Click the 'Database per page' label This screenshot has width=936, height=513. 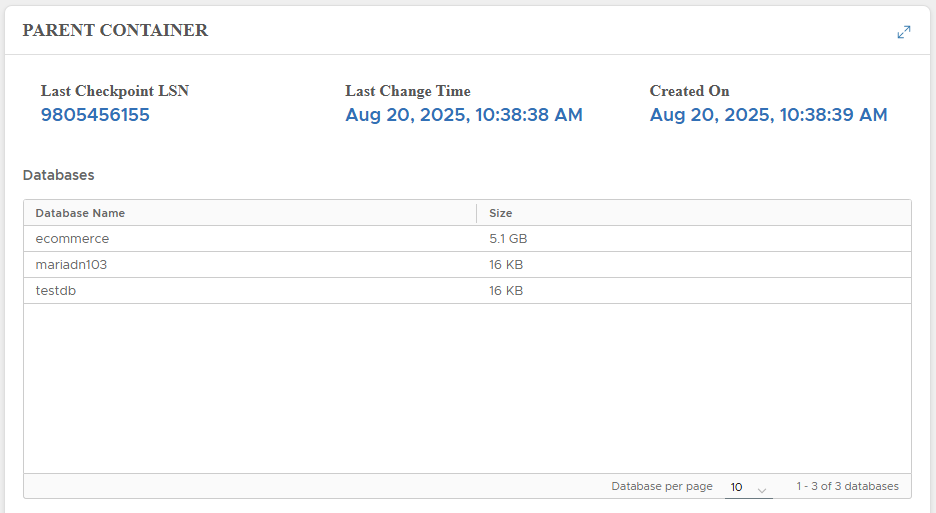coord(662,486)
